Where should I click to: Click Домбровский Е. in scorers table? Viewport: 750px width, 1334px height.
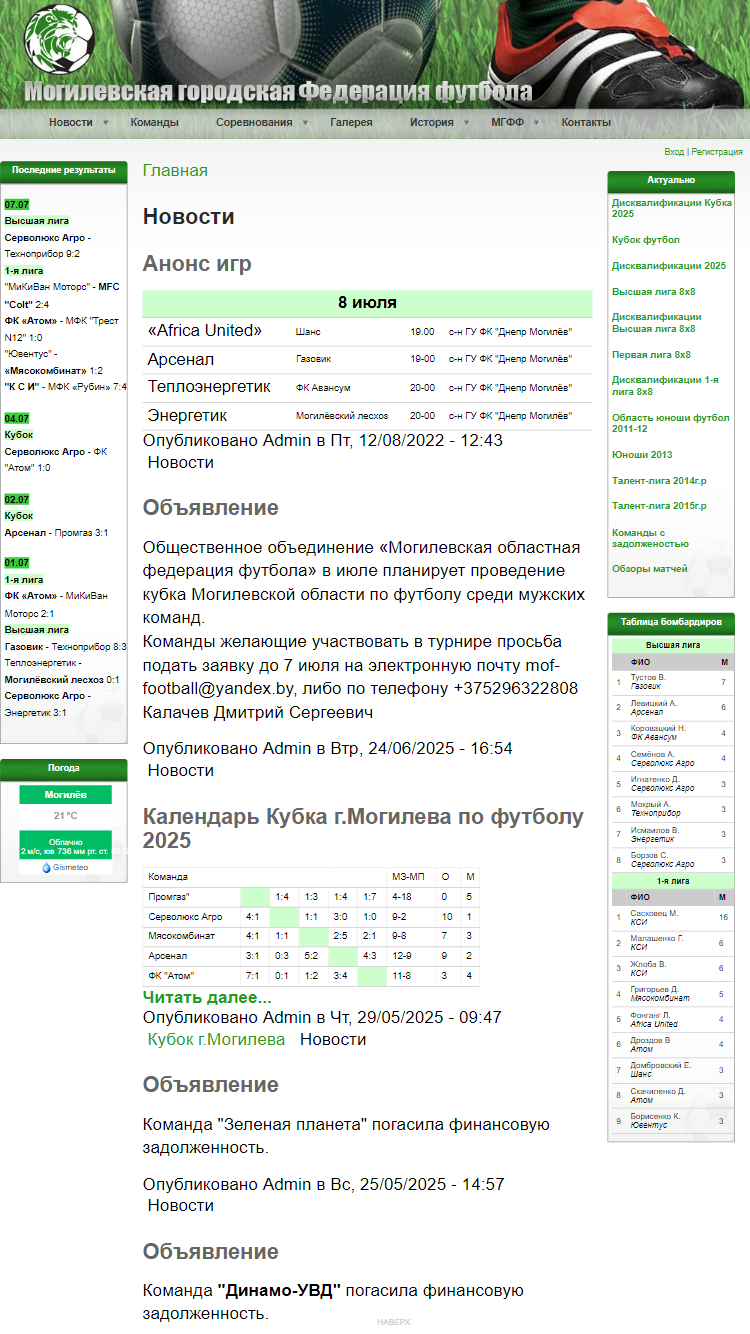661,1065
